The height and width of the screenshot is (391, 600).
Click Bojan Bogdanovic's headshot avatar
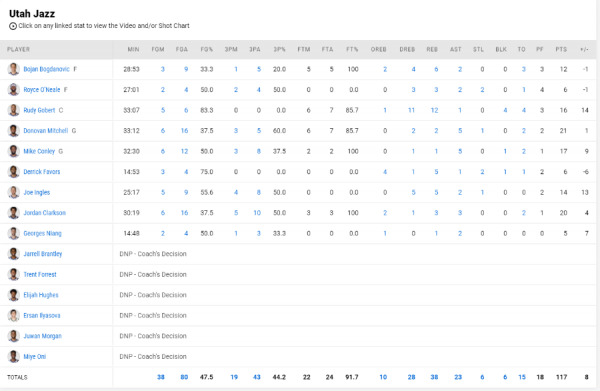click(13, 69)
